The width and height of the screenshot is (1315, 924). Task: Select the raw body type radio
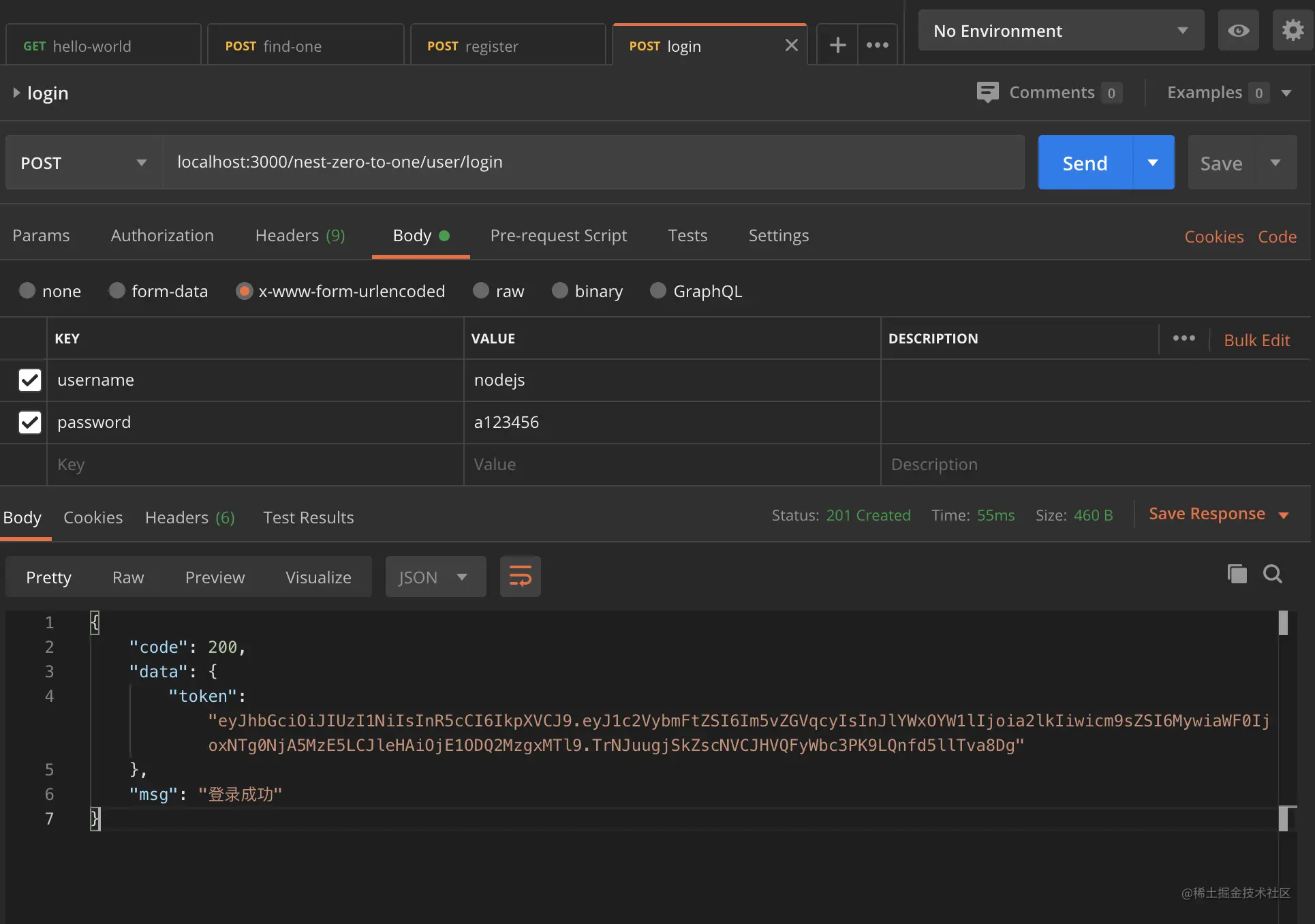[481, 291]
